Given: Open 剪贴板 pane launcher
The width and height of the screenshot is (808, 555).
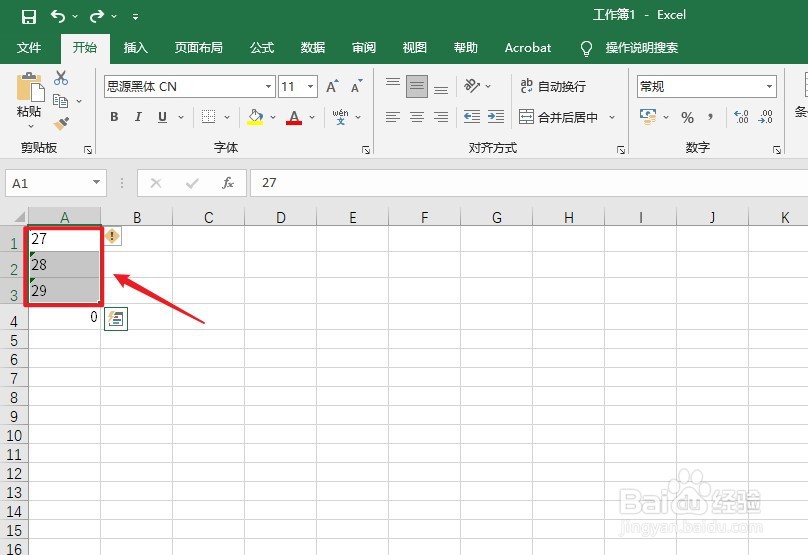Looking at the screenshot, I should 88,149.
